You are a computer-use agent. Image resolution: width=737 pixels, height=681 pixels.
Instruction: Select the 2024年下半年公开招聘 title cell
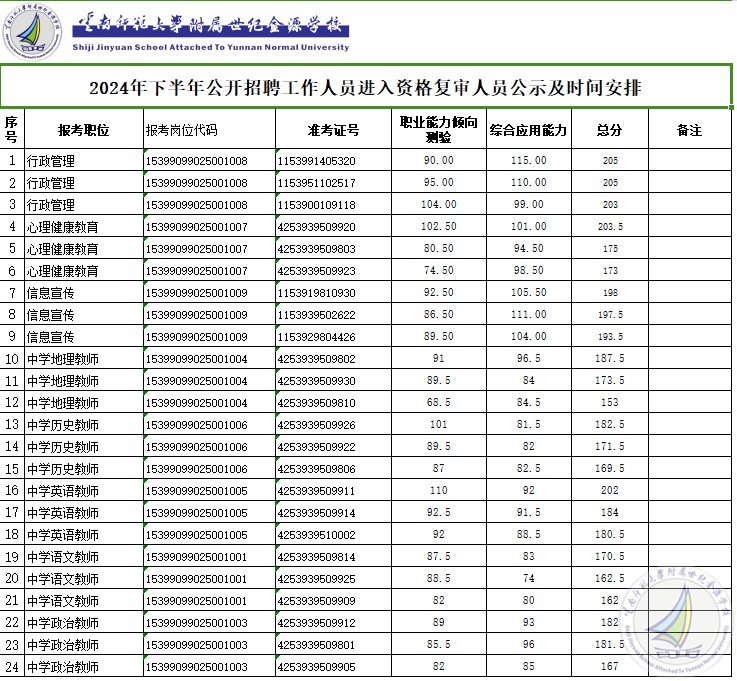click(x=366, y=88)
